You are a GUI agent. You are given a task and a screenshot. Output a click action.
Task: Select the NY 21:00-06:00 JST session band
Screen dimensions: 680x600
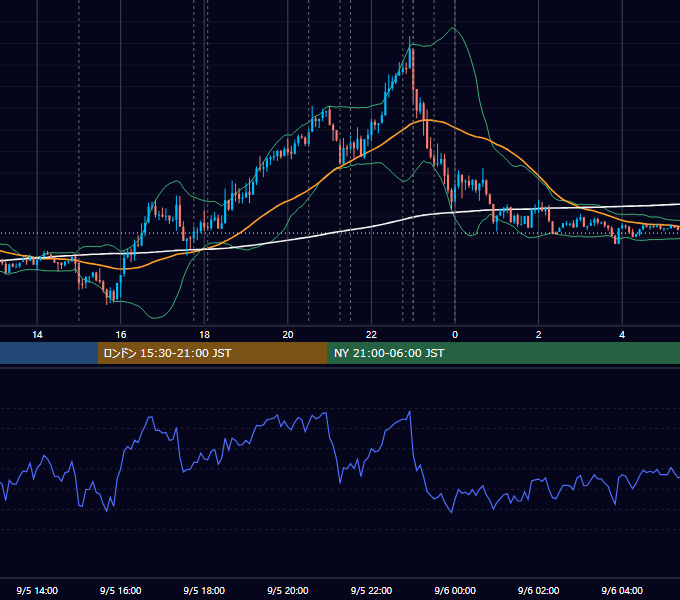503,353
